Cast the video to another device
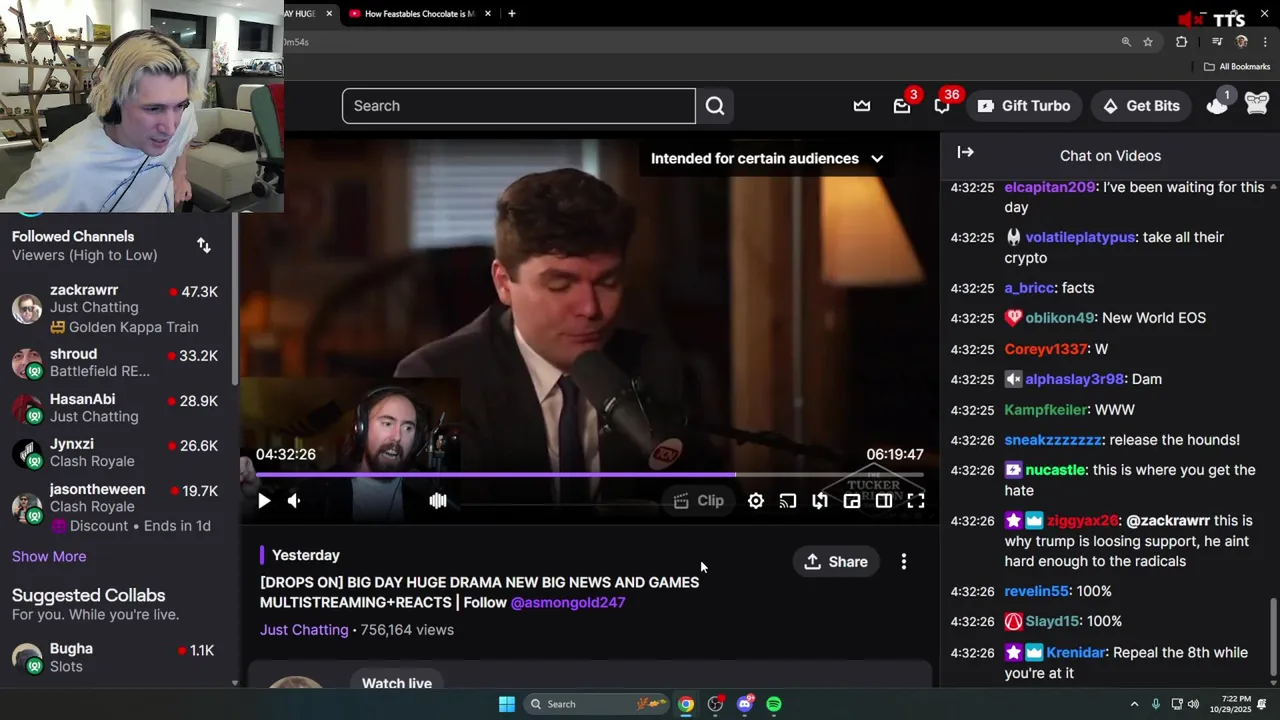Screen dimensions: 1280x720 click(x=788, y=501)
